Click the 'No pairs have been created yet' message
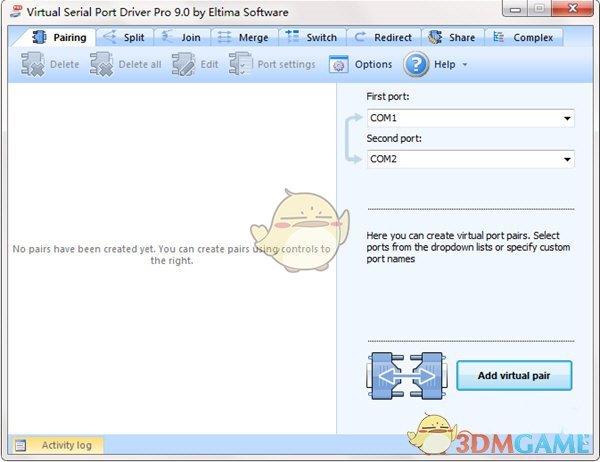Image resolution: width=600 pixels, height=462 pixels. [171, 255]
